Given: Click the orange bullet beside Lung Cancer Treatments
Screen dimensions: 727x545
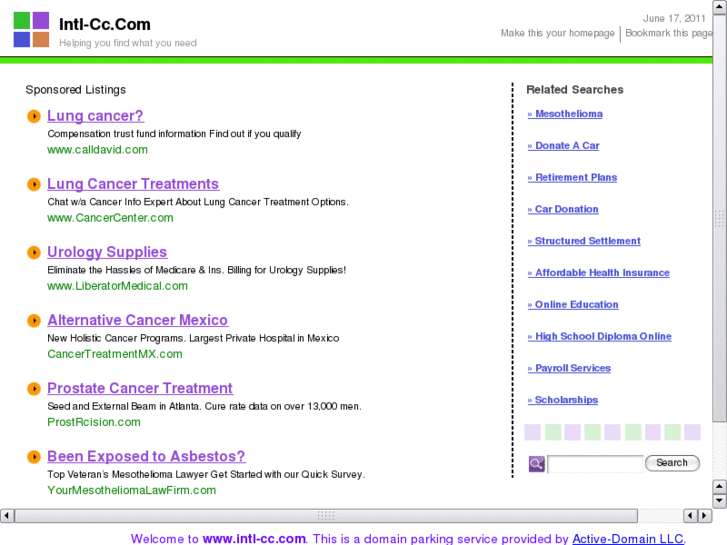Looking at the screenshot, I should 34,184.
